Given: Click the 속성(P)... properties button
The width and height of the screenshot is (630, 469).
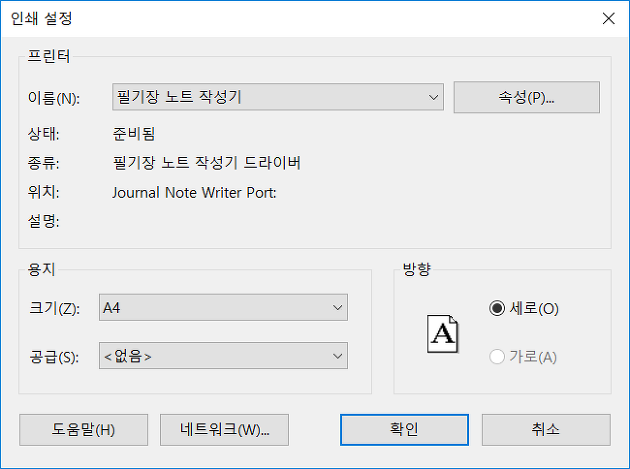Looking at the screenshot, I should pos(527,97).
